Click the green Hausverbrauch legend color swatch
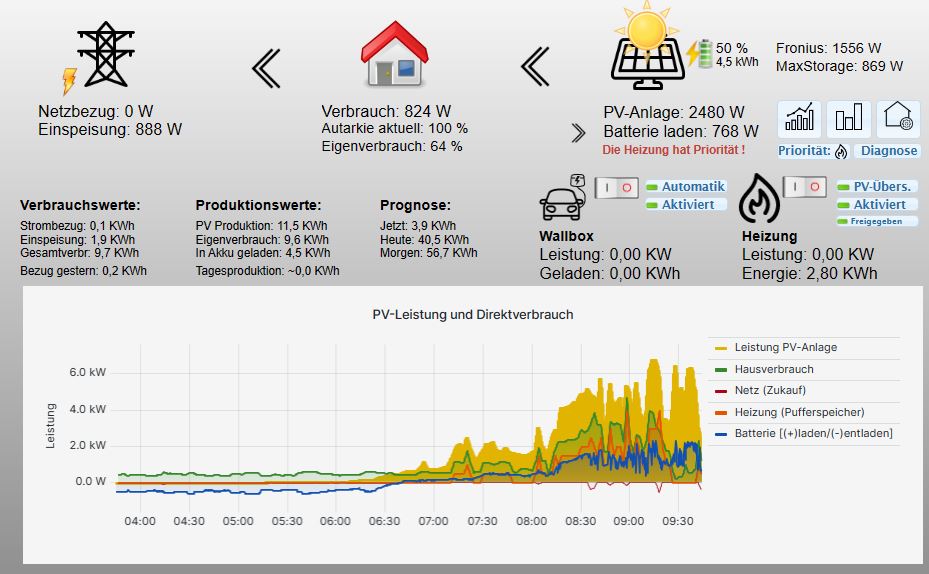This screenshot has width=929, height=574. click(721, 370)
